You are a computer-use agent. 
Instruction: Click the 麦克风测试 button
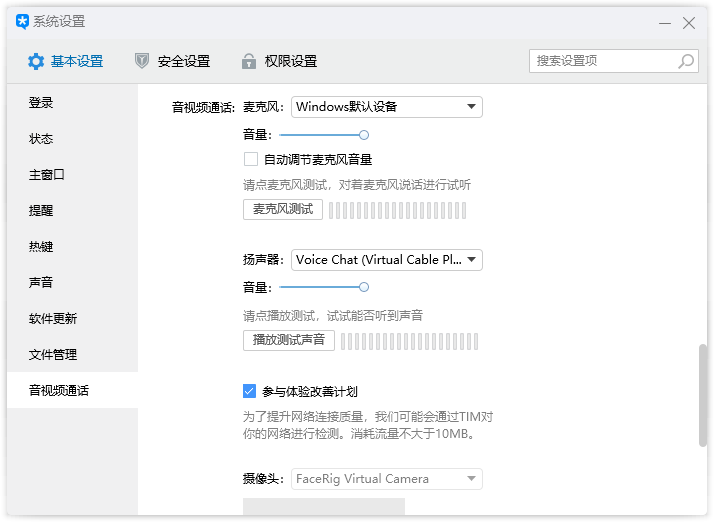[x=283, y=209]
